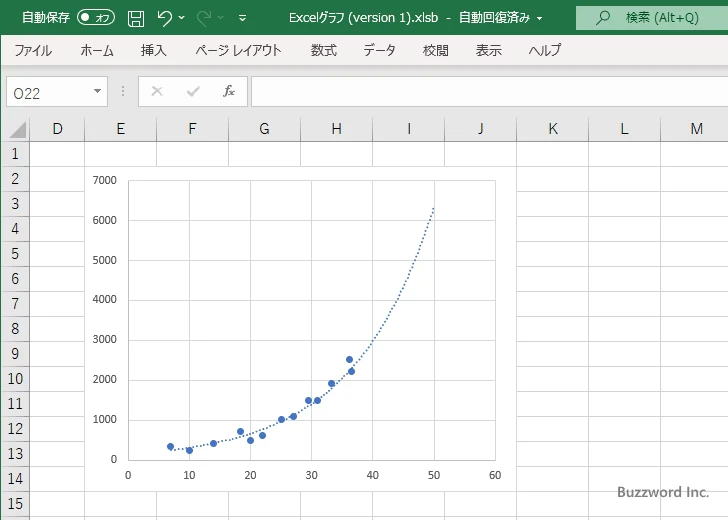Image resolution: width=728 pixels, height=520 pixels.
Task: Select column header K
Action: 552,128
